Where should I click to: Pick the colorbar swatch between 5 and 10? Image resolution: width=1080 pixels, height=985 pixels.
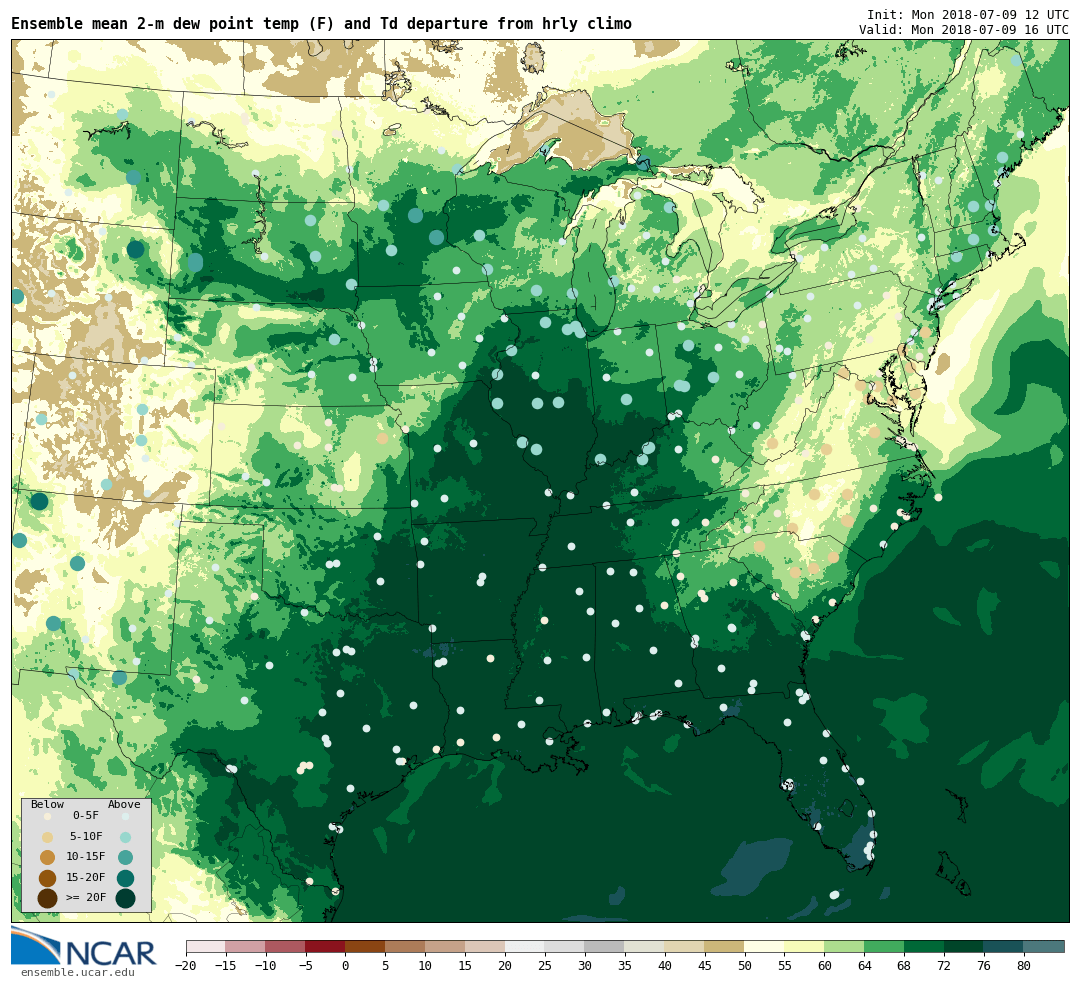coord(406,946)
